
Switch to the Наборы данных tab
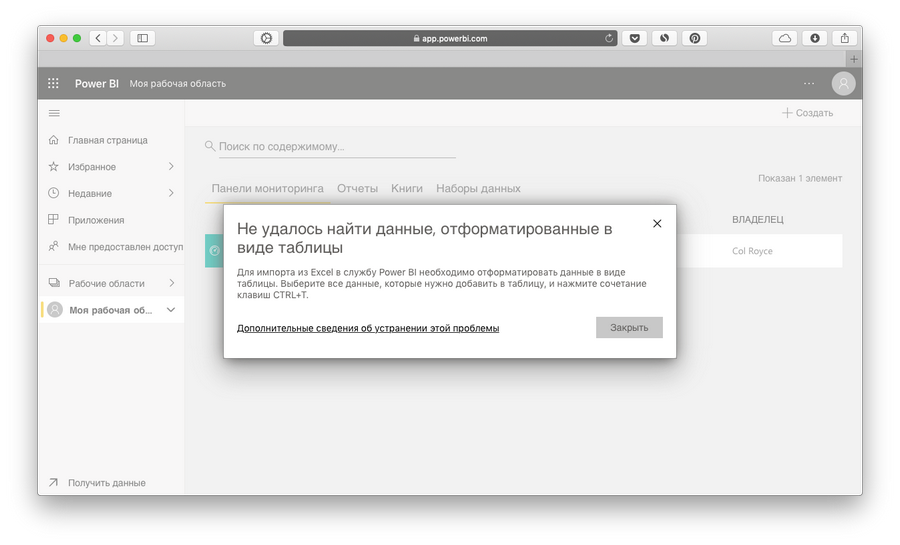tap(478, 188)
